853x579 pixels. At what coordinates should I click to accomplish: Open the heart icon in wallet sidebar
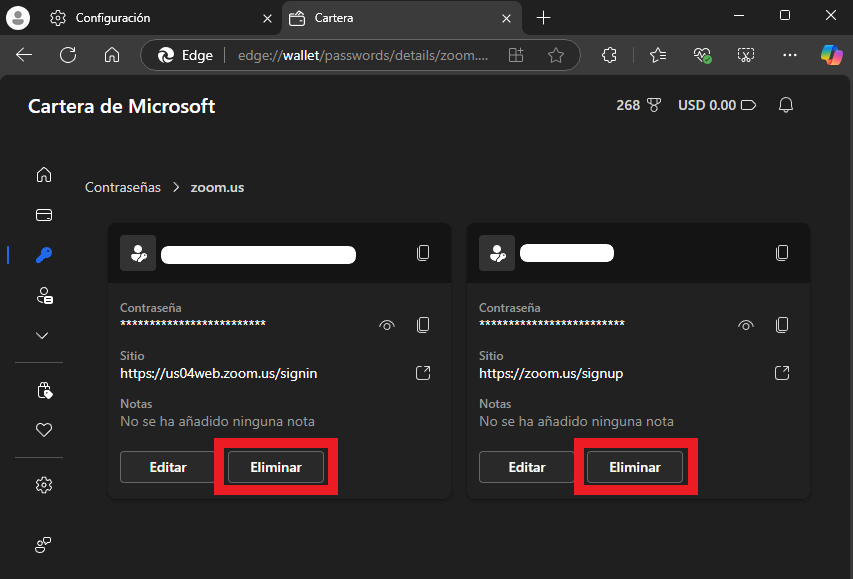tap(44, 430)
